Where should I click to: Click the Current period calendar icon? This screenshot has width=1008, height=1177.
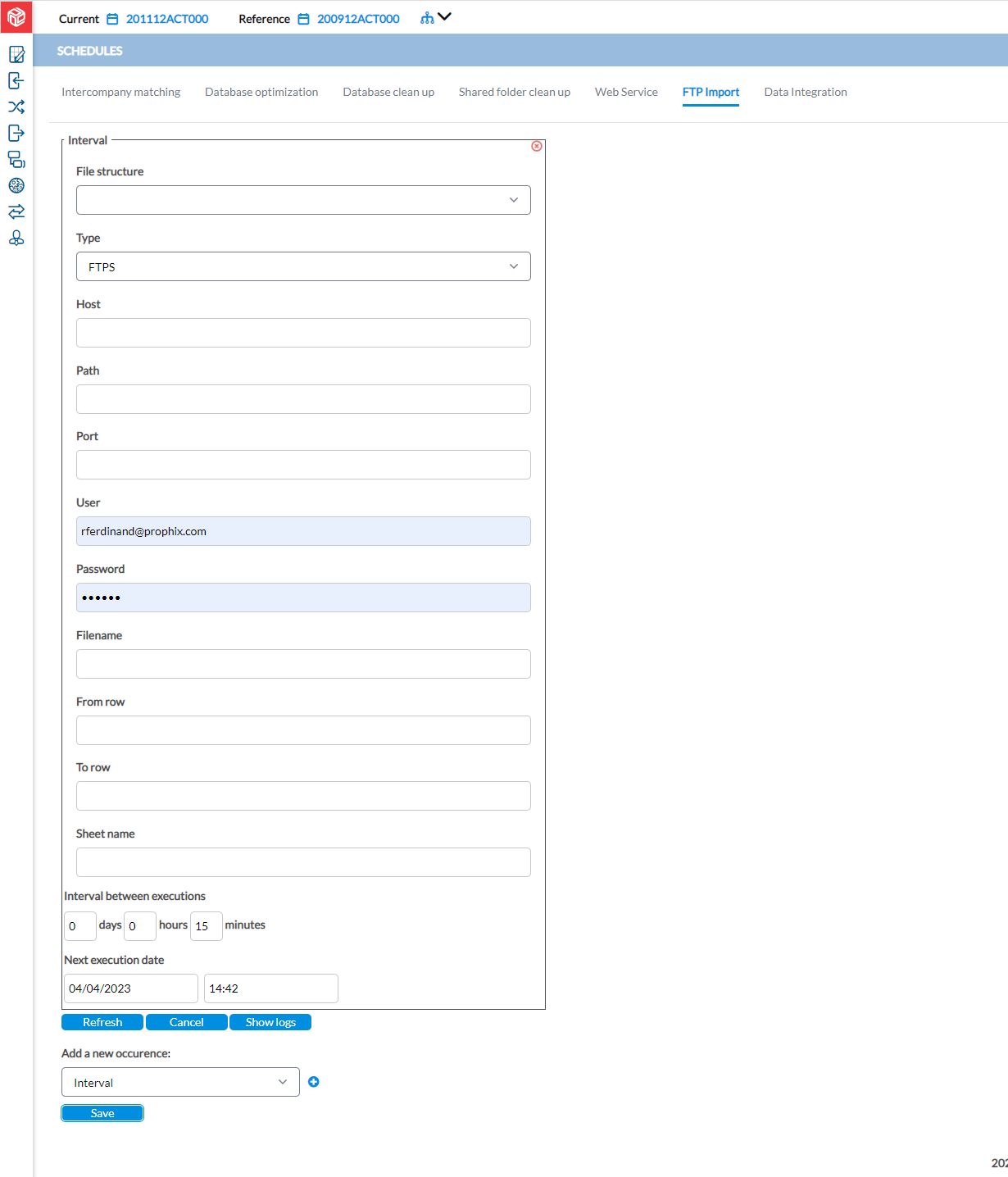tap(113, 19)
